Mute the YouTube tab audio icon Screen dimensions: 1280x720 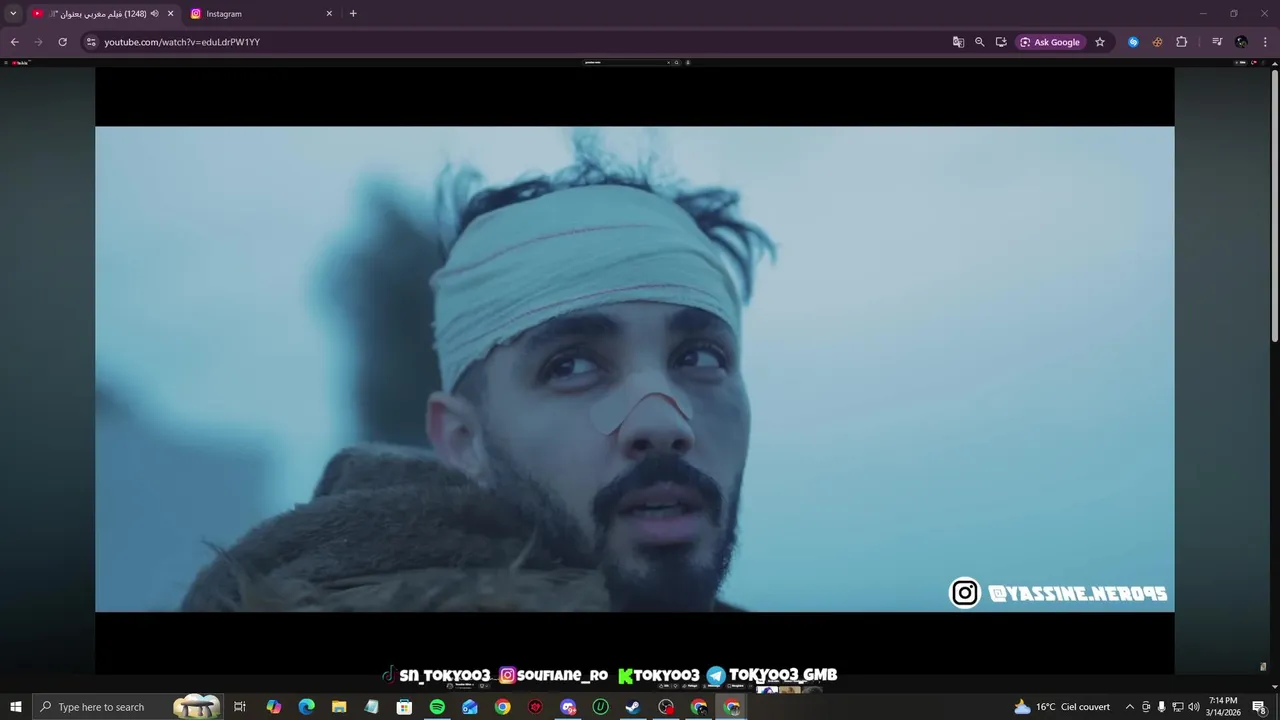pos(155,14)
